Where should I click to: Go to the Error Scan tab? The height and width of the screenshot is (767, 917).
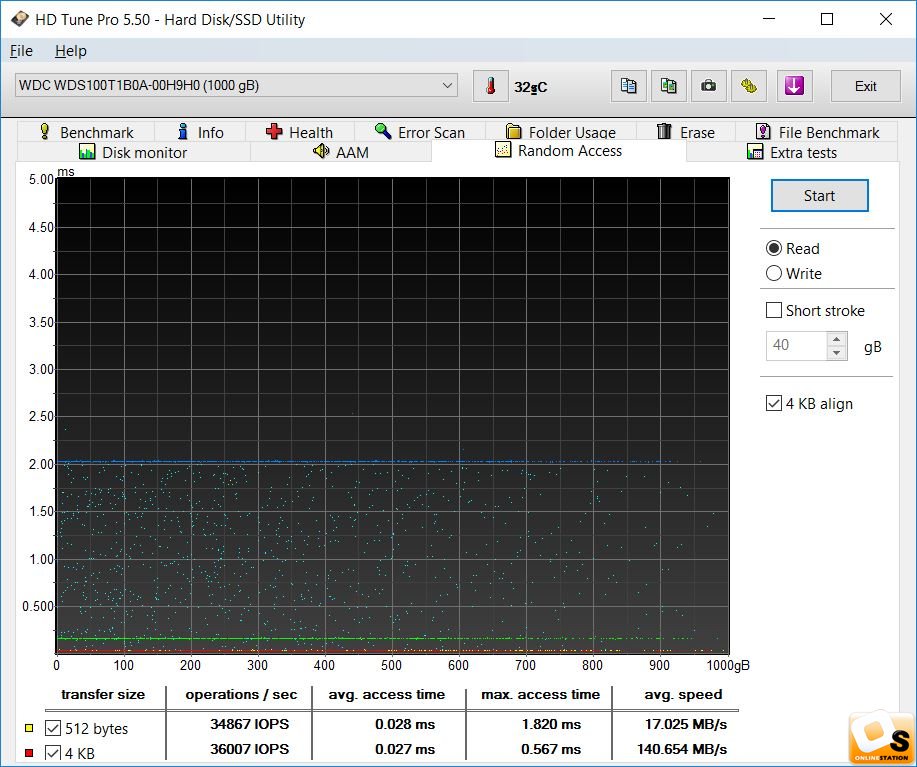tap(420, 132)
